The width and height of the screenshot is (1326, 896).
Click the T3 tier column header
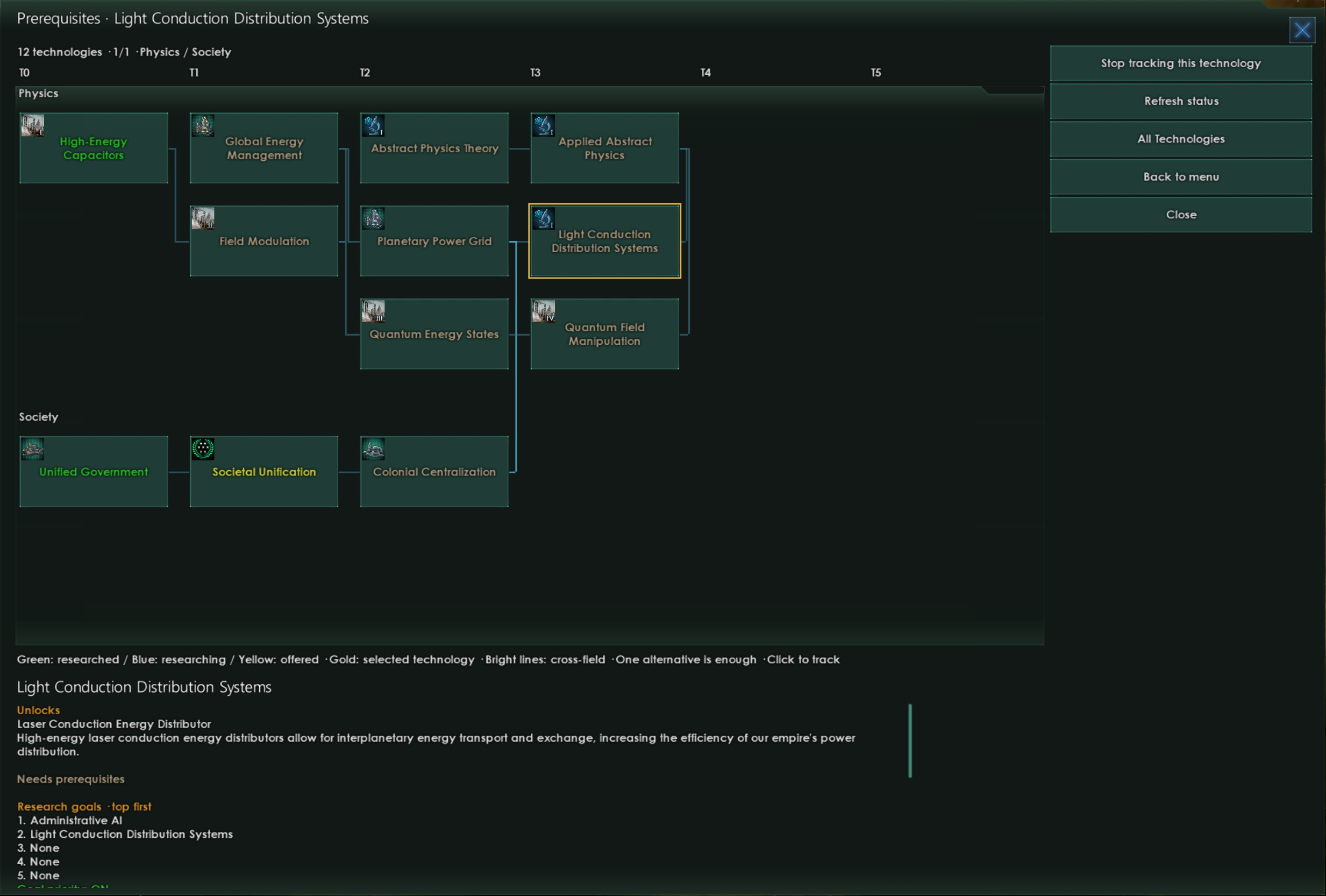coord(535,73)
